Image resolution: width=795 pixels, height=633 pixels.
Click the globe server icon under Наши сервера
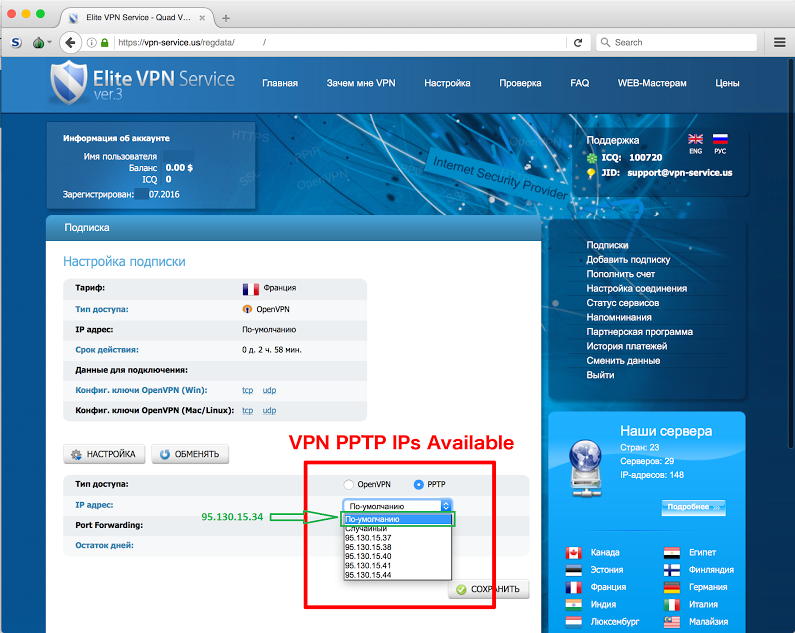585,468
